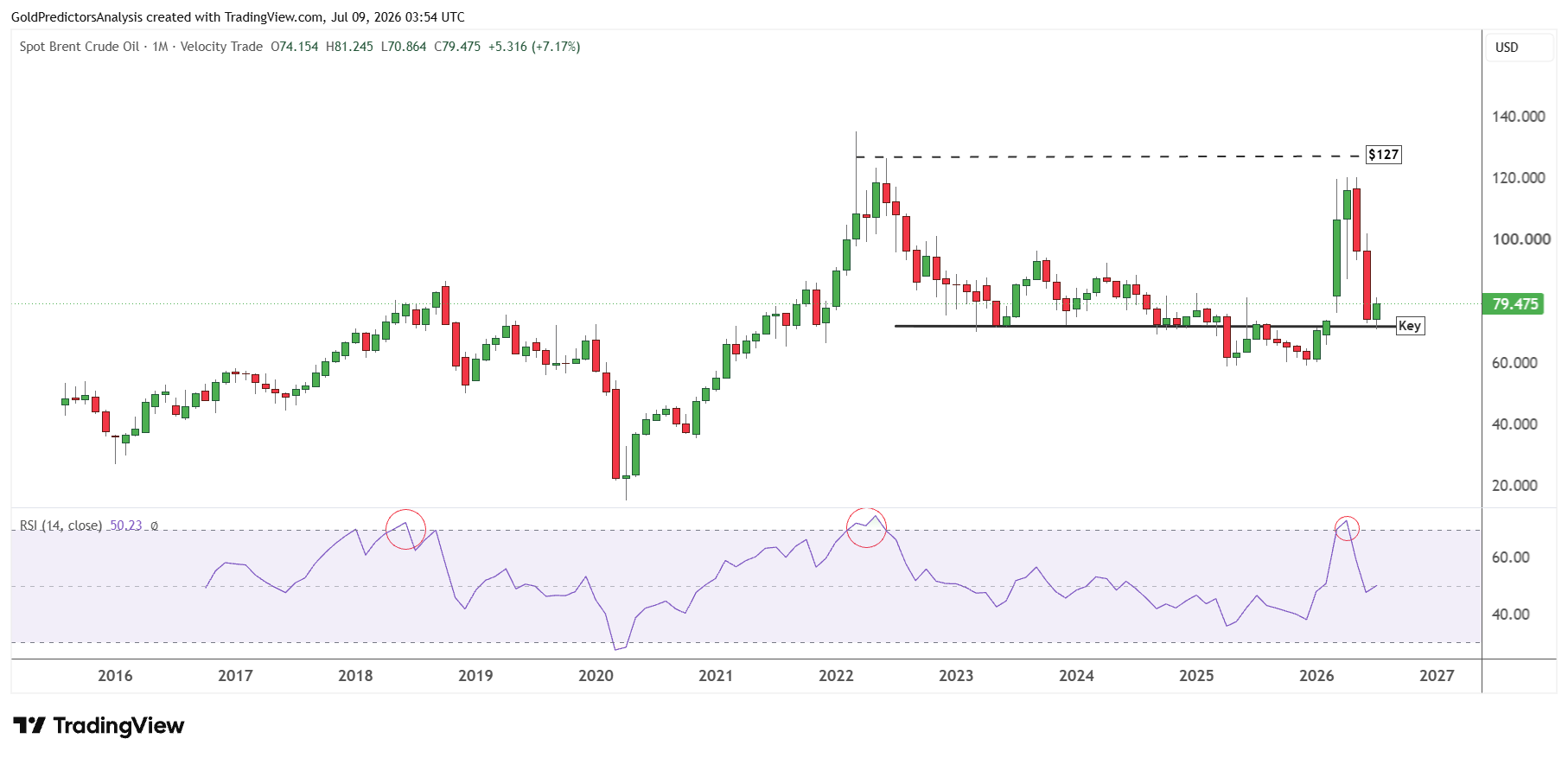This screenshot has height=758, width=1568.
Task: Select the Spot Brent Crude Oil symbol title
Action: click(x=80, y=47)
